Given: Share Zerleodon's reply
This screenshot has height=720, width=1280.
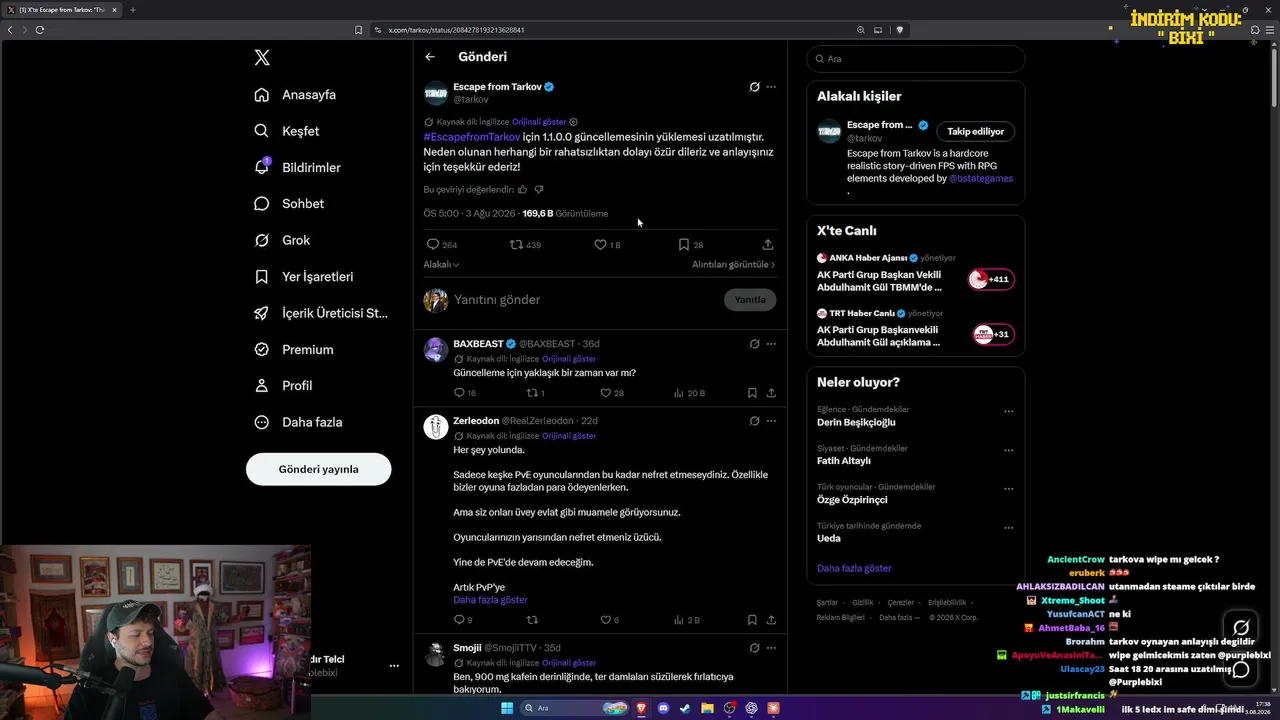Looking at the screenshot, I should coord(771,620).
